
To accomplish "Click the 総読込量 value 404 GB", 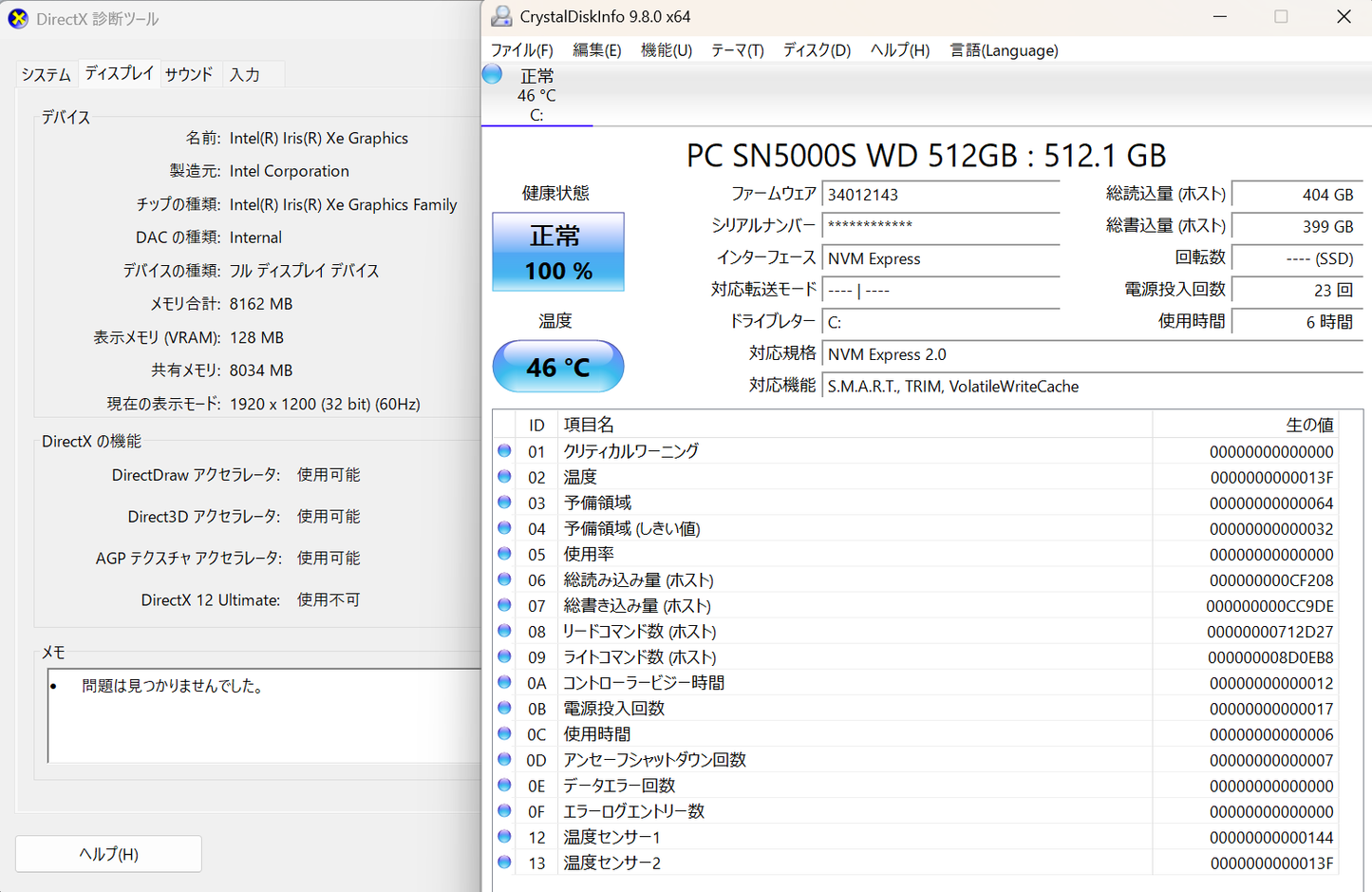I will tap(1297, 195).
